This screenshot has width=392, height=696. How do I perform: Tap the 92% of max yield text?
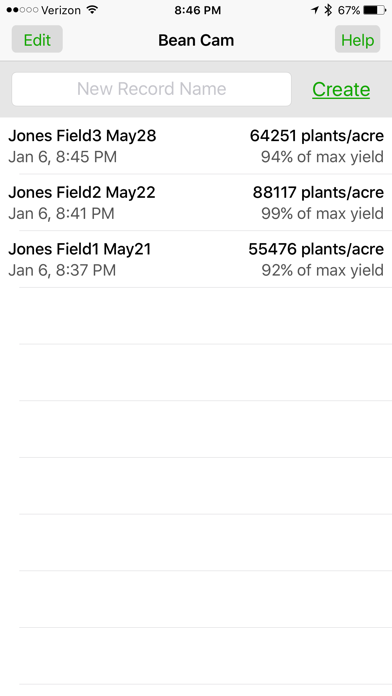coord(322,270)
